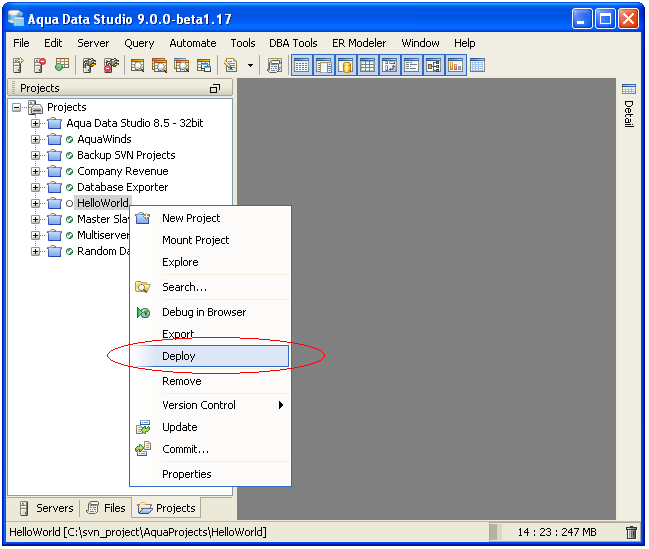This screenshot has width=649, height=549.
Task: Click the blue-framed query window magnifier icon
Action: [181, 65]
